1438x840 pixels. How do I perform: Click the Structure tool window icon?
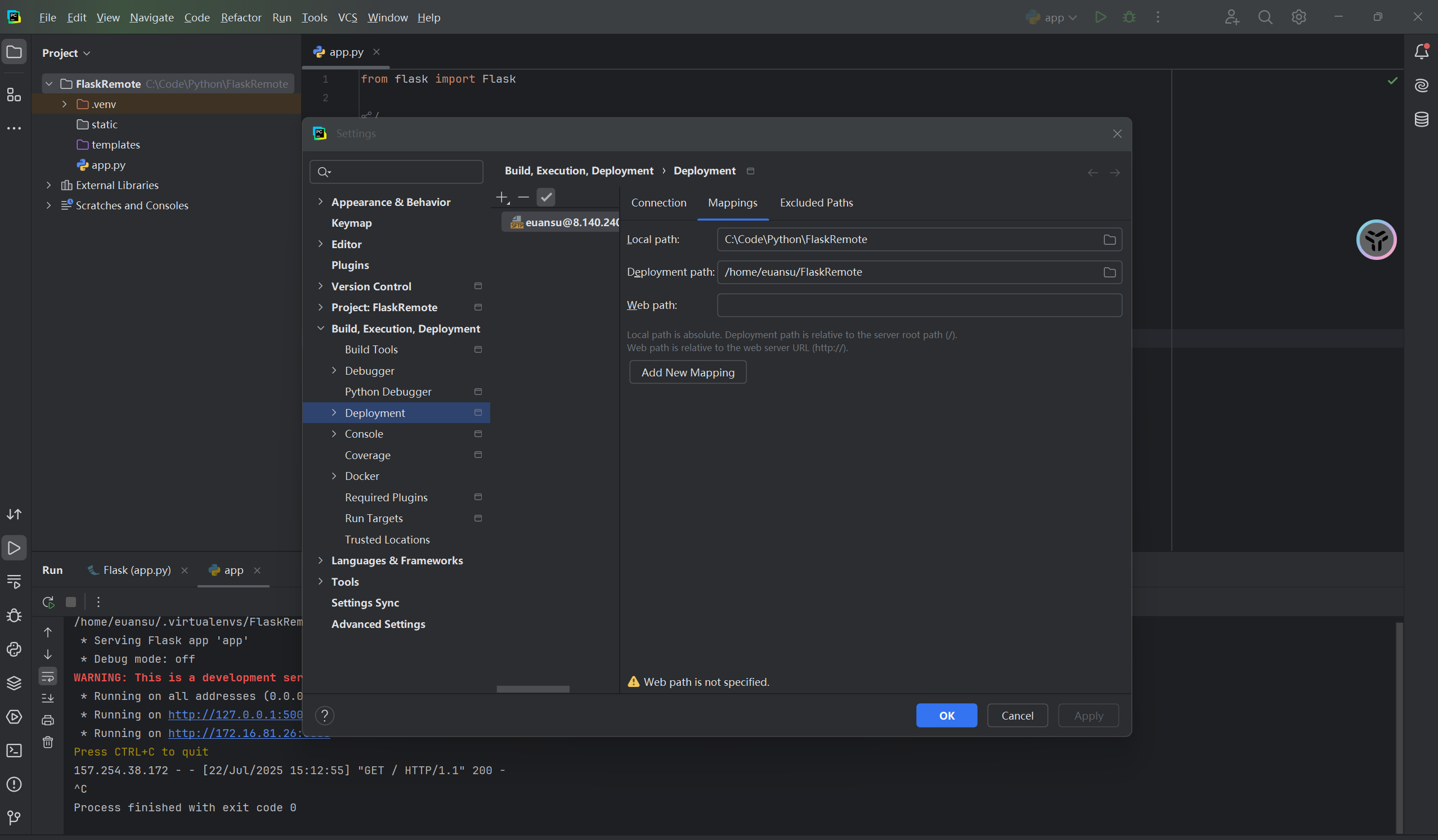click(14, 95)
